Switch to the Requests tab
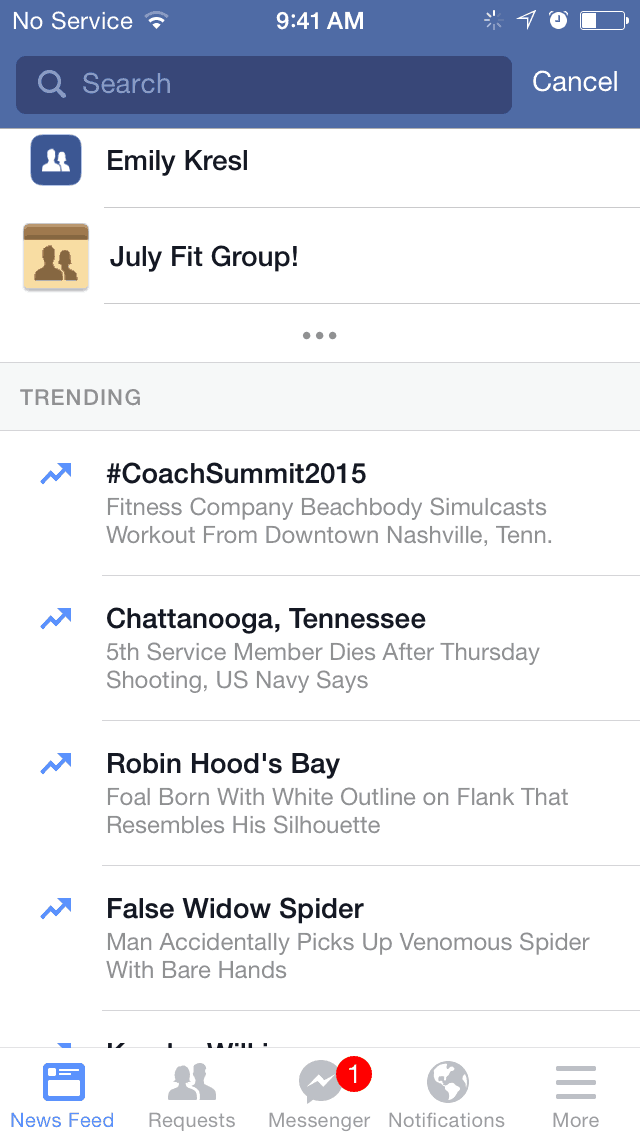Screen dimensions: 640x1136 [x=191, y=1094]
